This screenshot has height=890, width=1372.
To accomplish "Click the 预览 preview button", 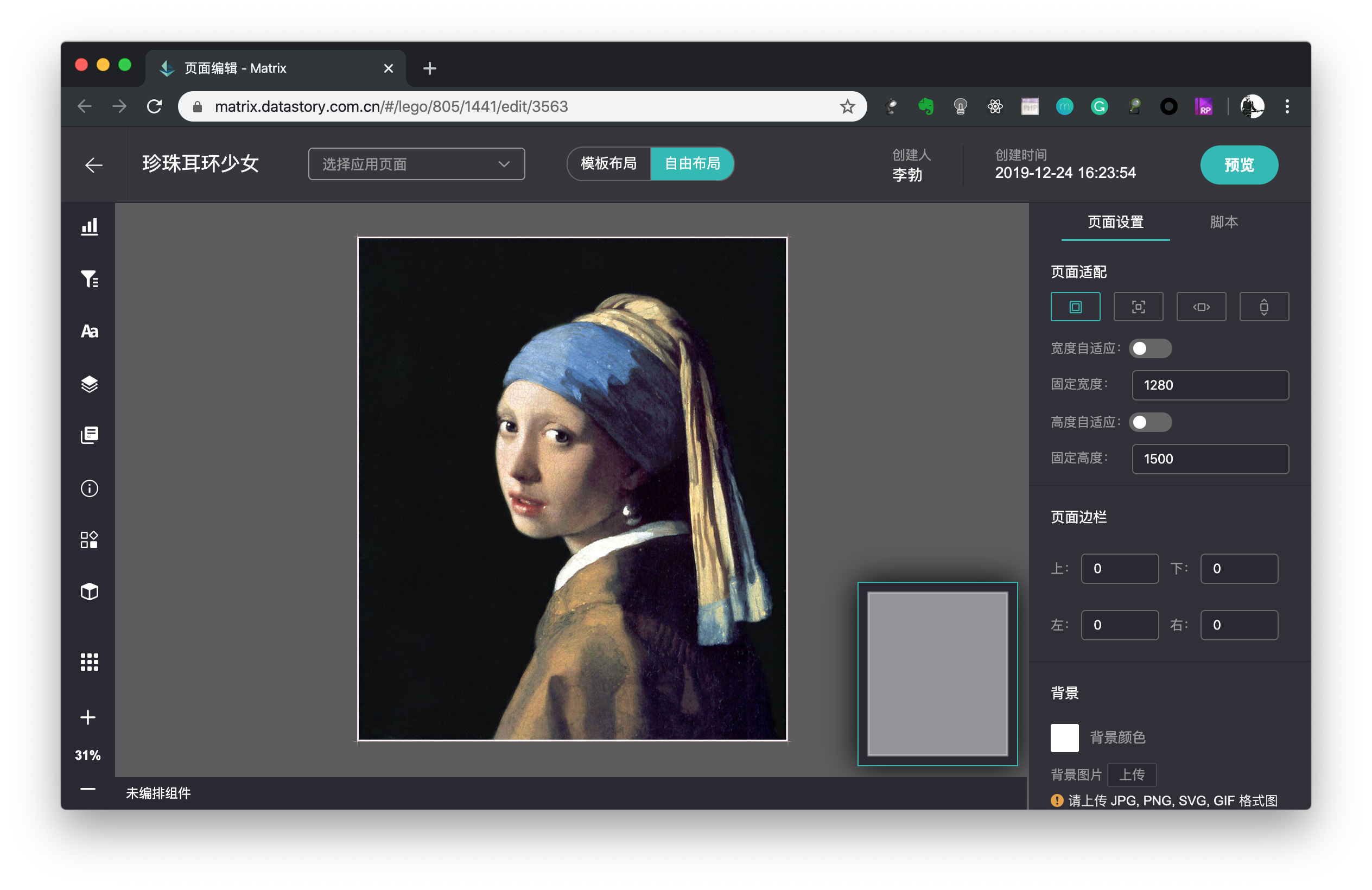I will click(x=1238, y=166).
